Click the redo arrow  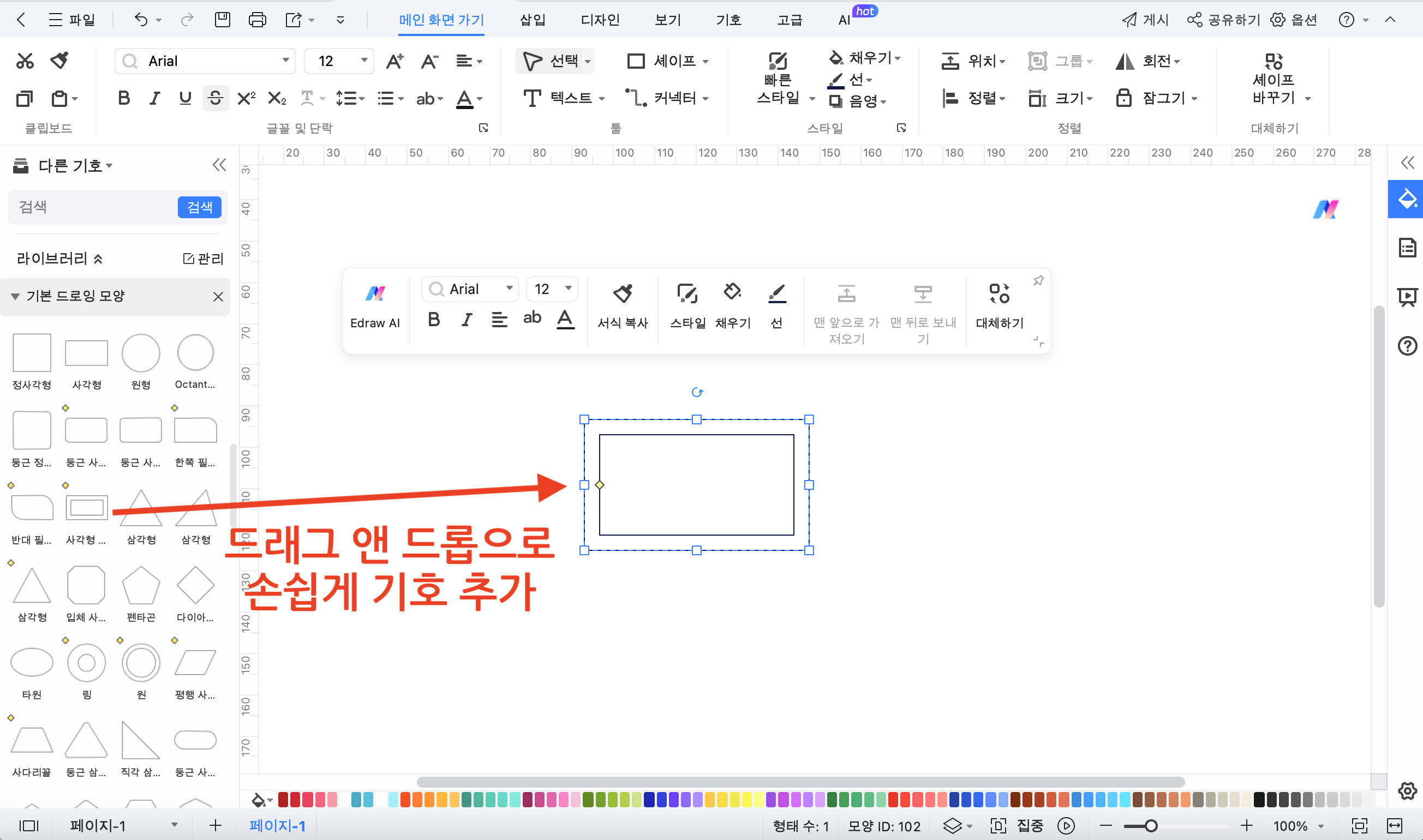click(x=187, y=20)
